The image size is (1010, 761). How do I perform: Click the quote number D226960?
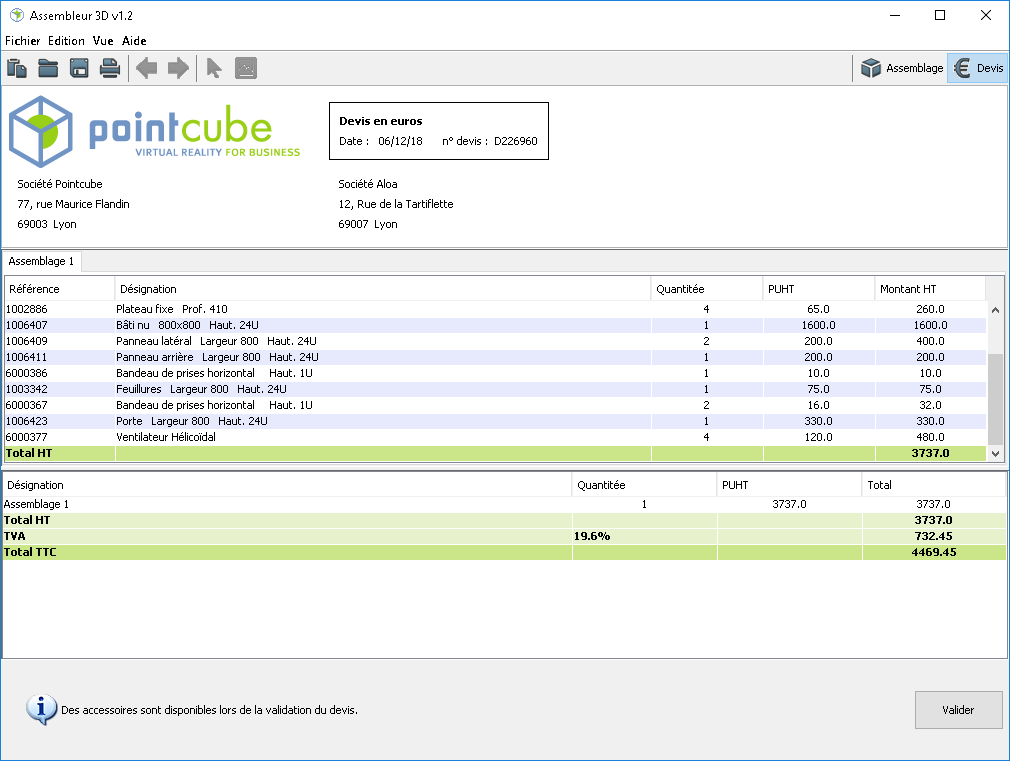(515, 141)
